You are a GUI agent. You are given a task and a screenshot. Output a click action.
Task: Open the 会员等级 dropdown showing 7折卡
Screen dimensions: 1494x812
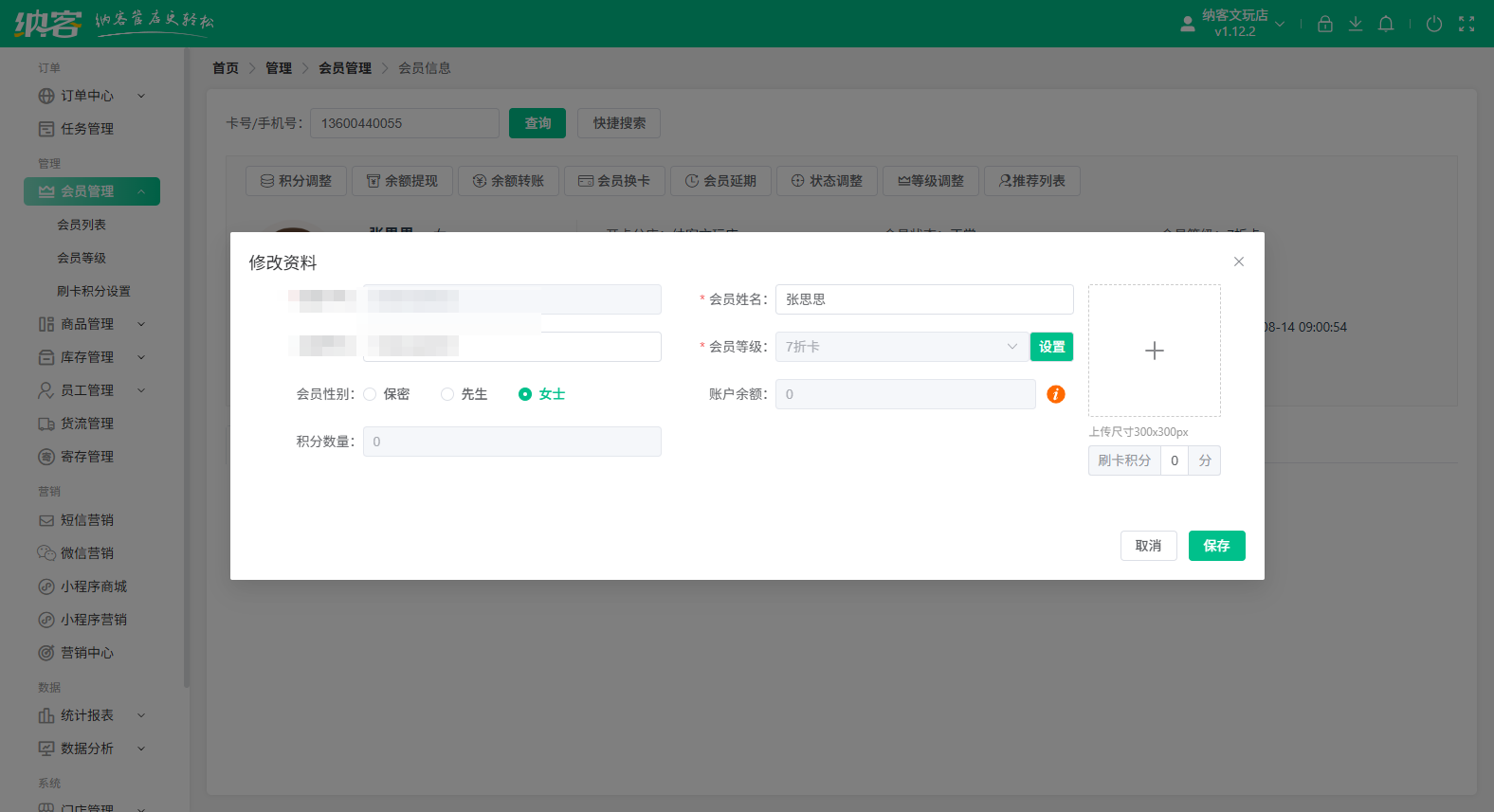(901, 347)
